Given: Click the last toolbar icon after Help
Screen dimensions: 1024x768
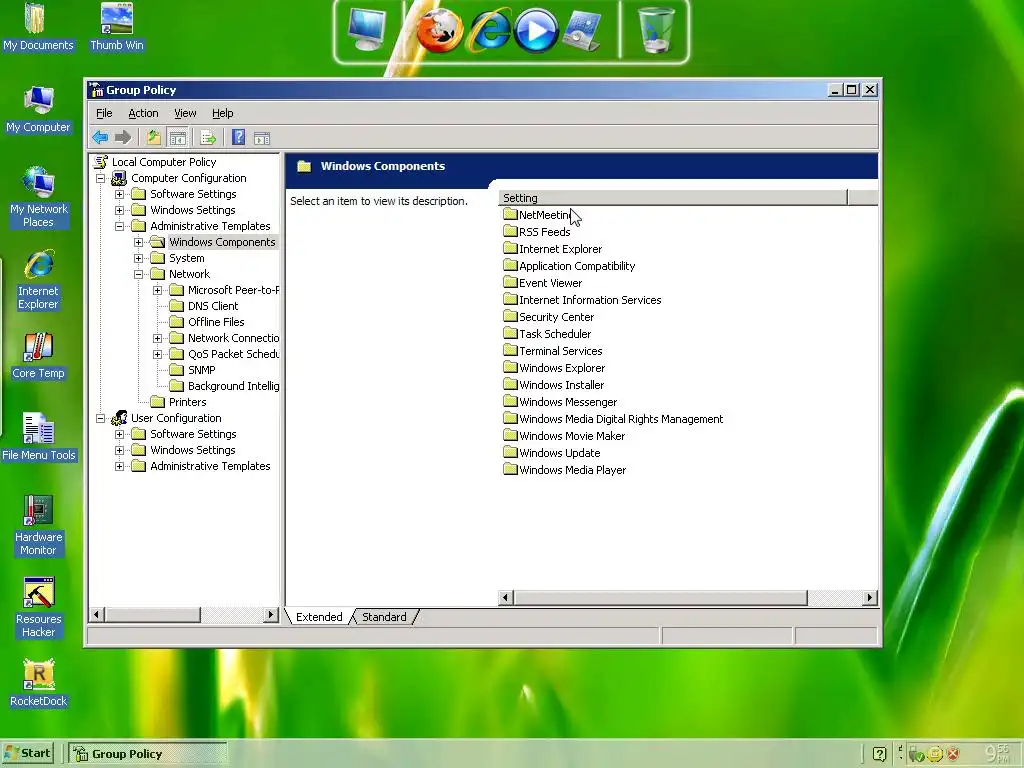Looking at the screenshot, I should click(x=262, y=138).
